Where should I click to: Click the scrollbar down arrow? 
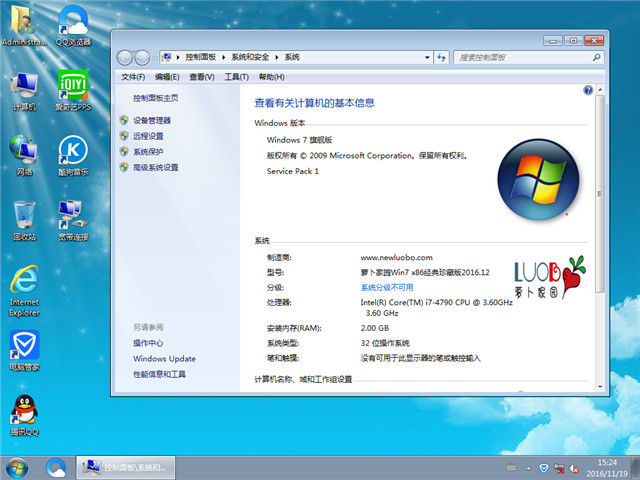click(600, 387)
